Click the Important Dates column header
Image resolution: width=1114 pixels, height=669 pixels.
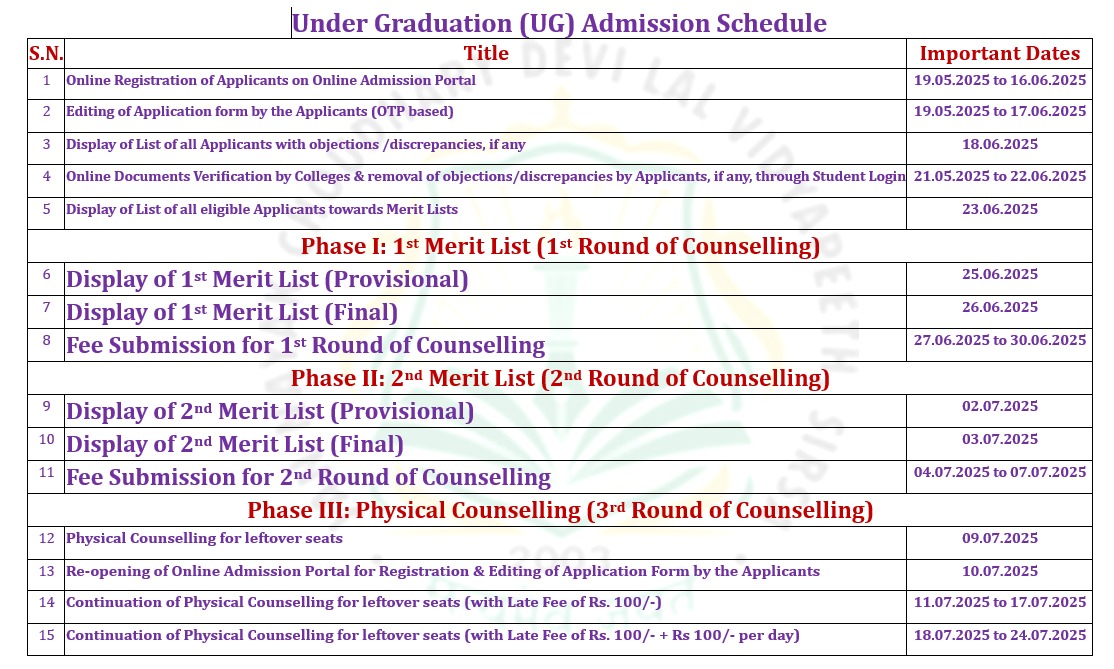pos(1000,53)
